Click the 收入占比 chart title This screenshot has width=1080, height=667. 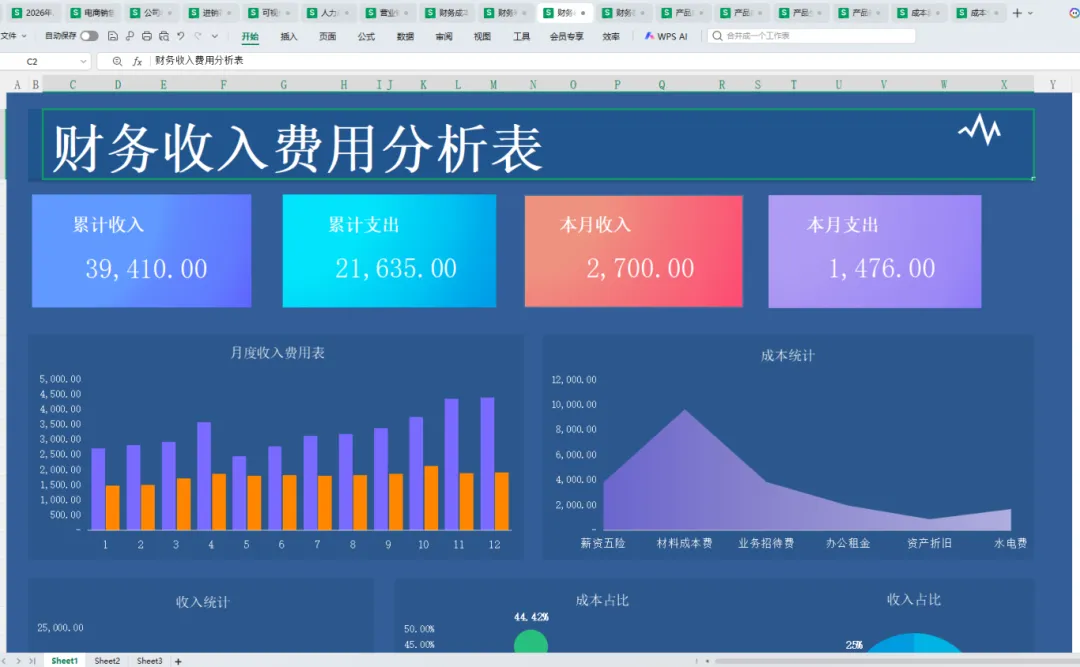(913, 599)
